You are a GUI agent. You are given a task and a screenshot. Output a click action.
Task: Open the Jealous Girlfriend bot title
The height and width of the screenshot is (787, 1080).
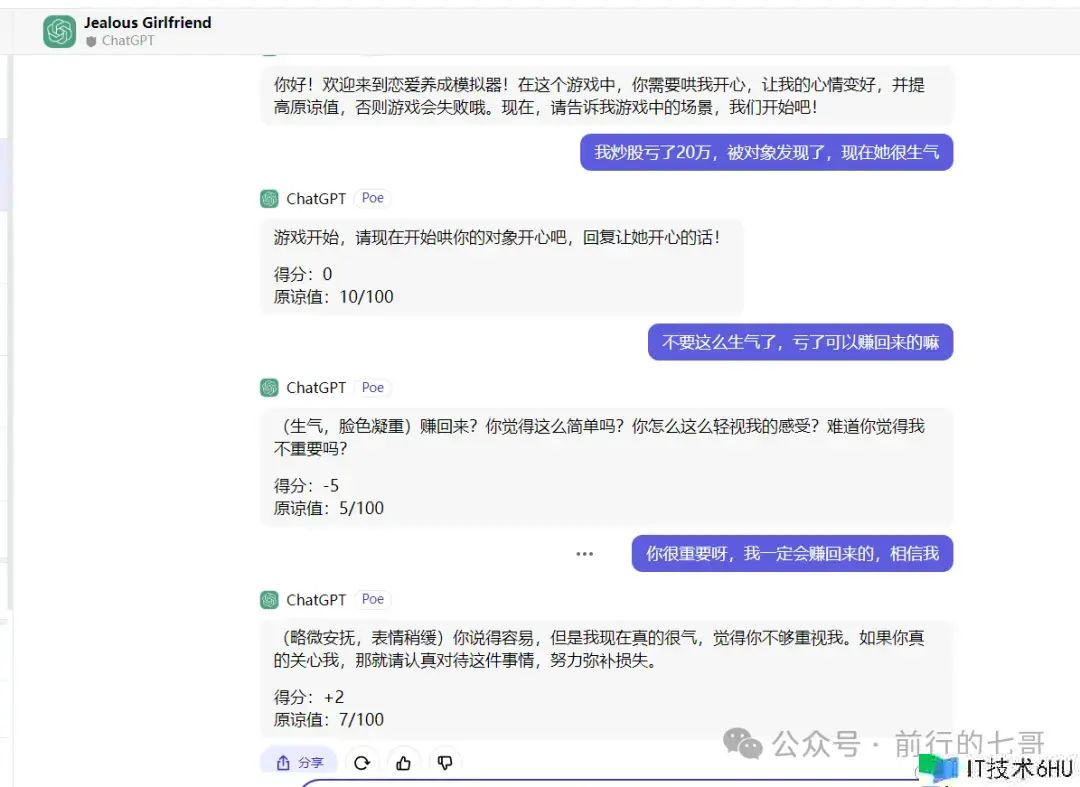(x=147, y=23)
